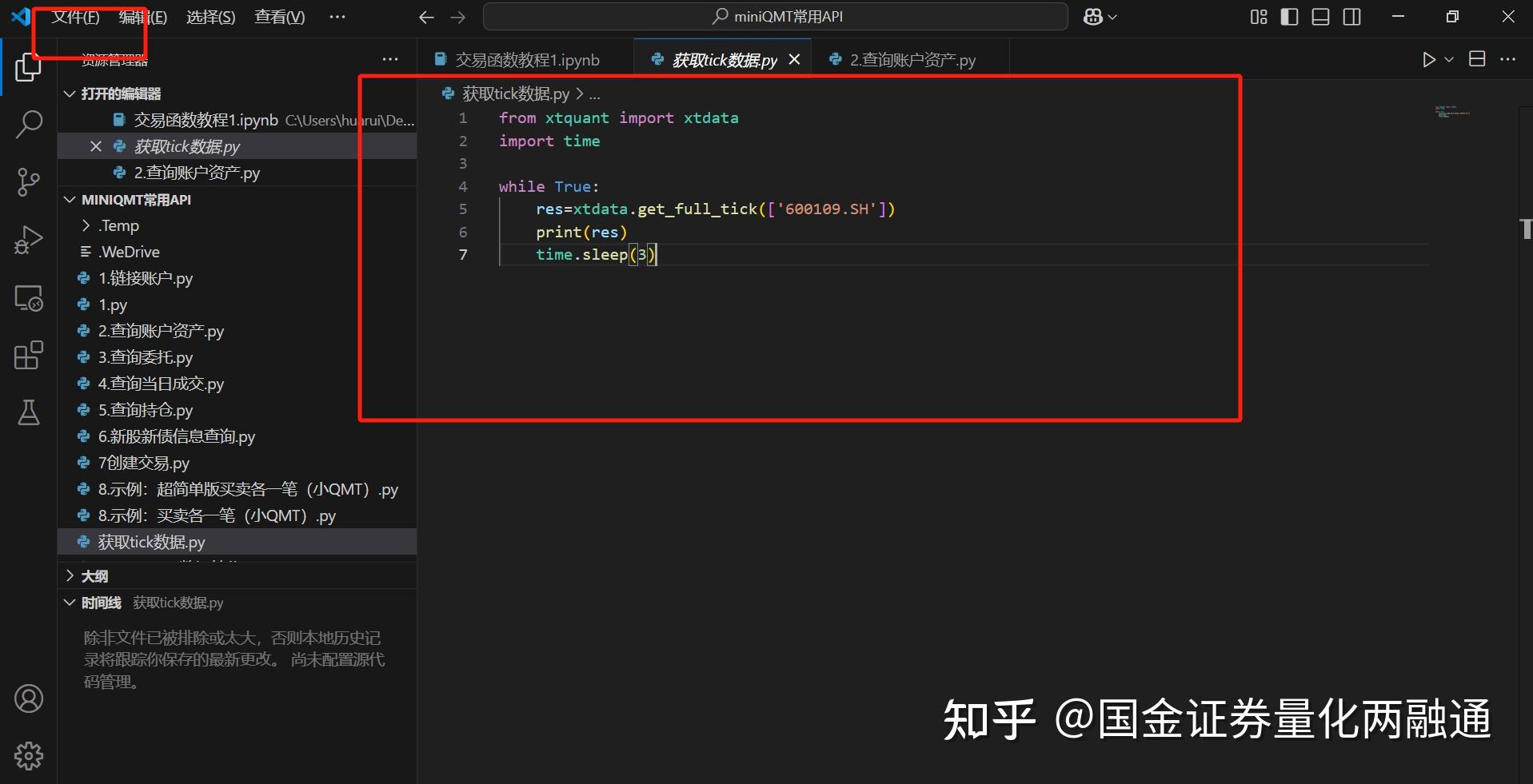This screenshot has width=1533, height=784.
Task: Open the 5.查询持仓.py file
Action: [145, 410]
